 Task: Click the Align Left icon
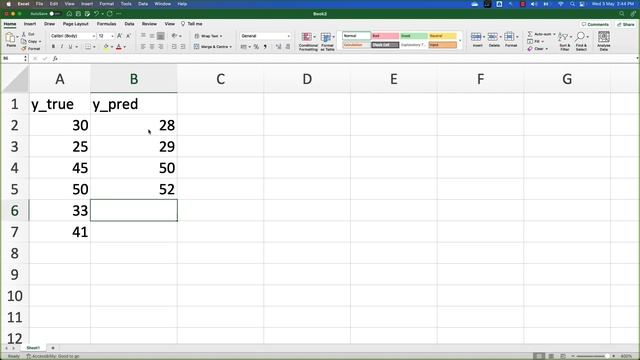[143, 47]
